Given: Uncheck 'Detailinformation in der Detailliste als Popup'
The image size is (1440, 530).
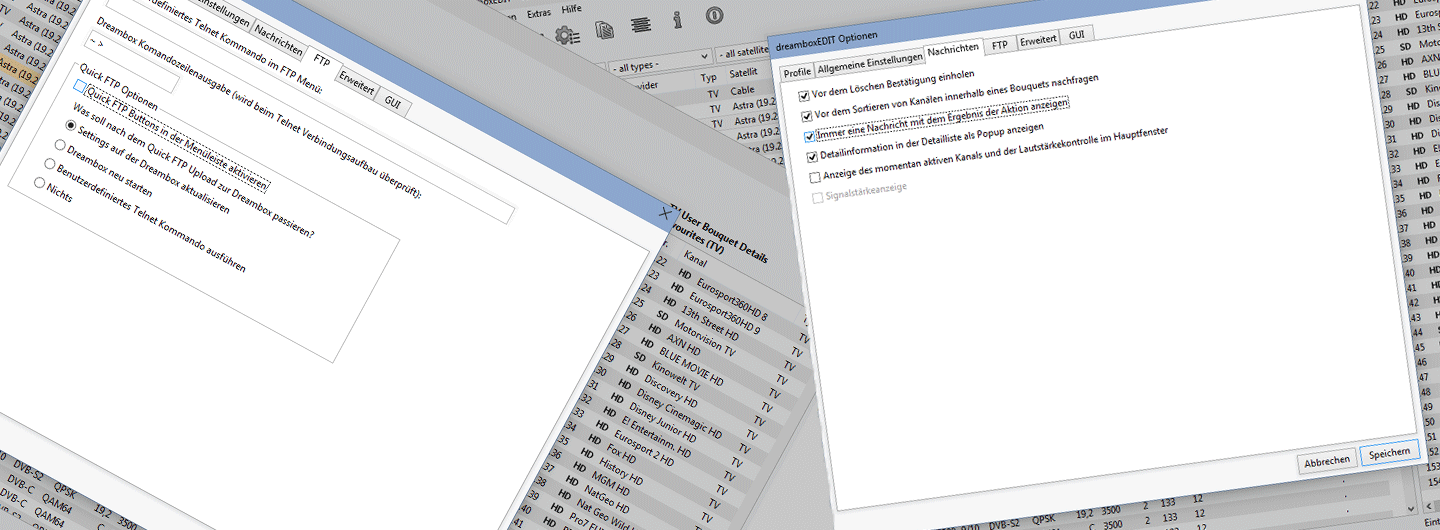Looking at the screenshot, I should pyautogui.click(x=812, y=157).
